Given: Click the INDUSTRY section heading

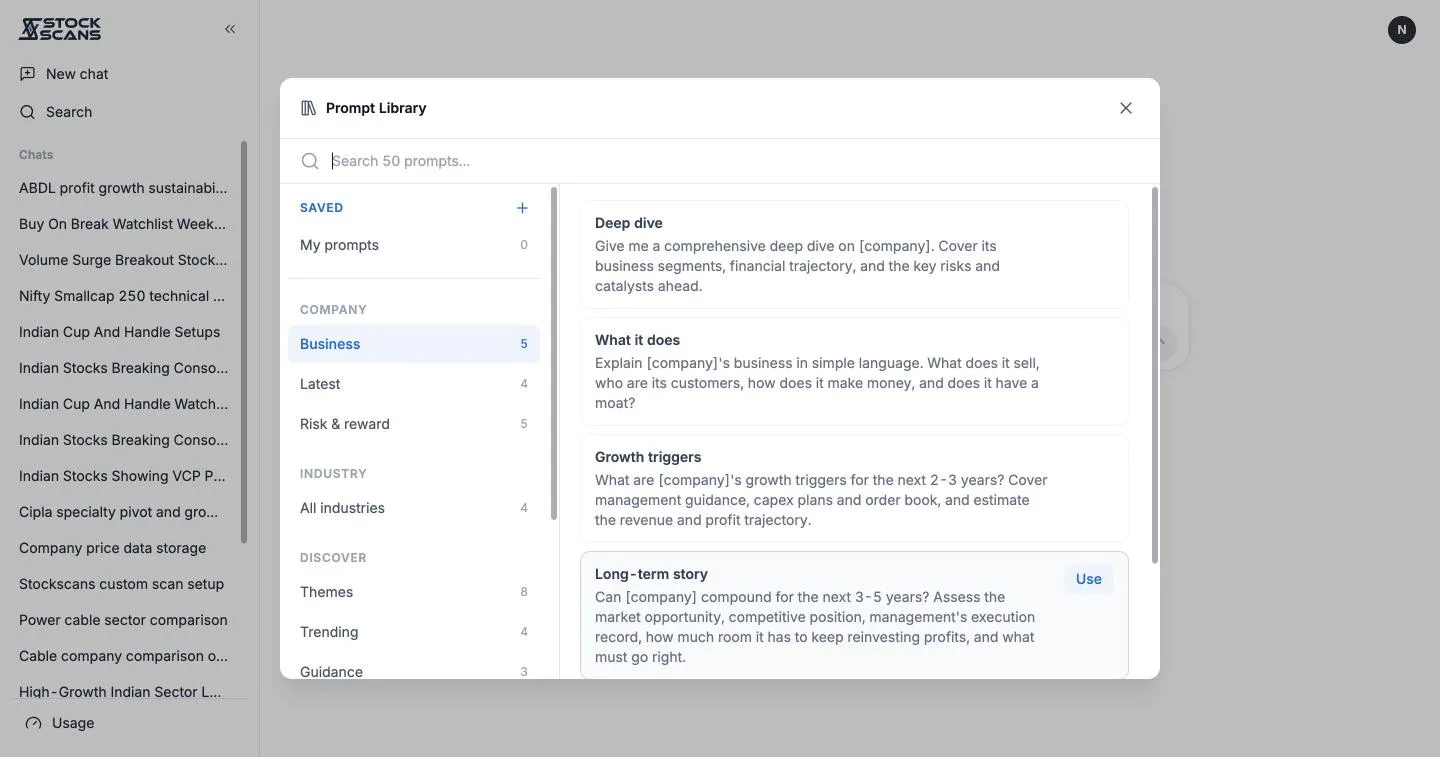Looking at the screenshot, I should click(333, 474).
